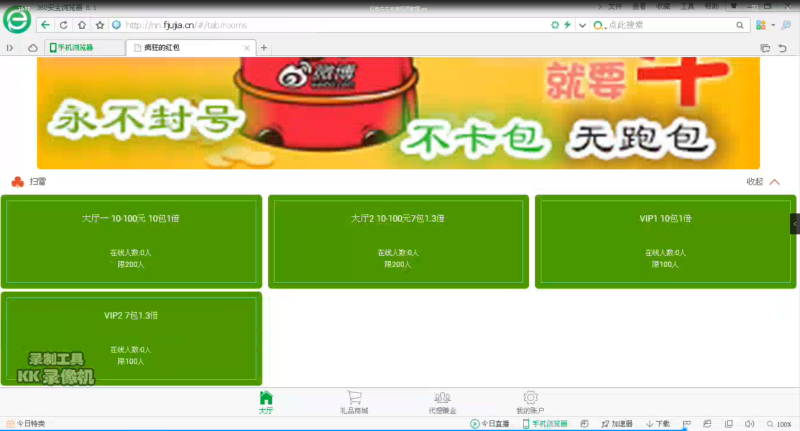This screenshot has width=800, height=431.
Task: Open the 帮助 menu
Action: (711, 7)
